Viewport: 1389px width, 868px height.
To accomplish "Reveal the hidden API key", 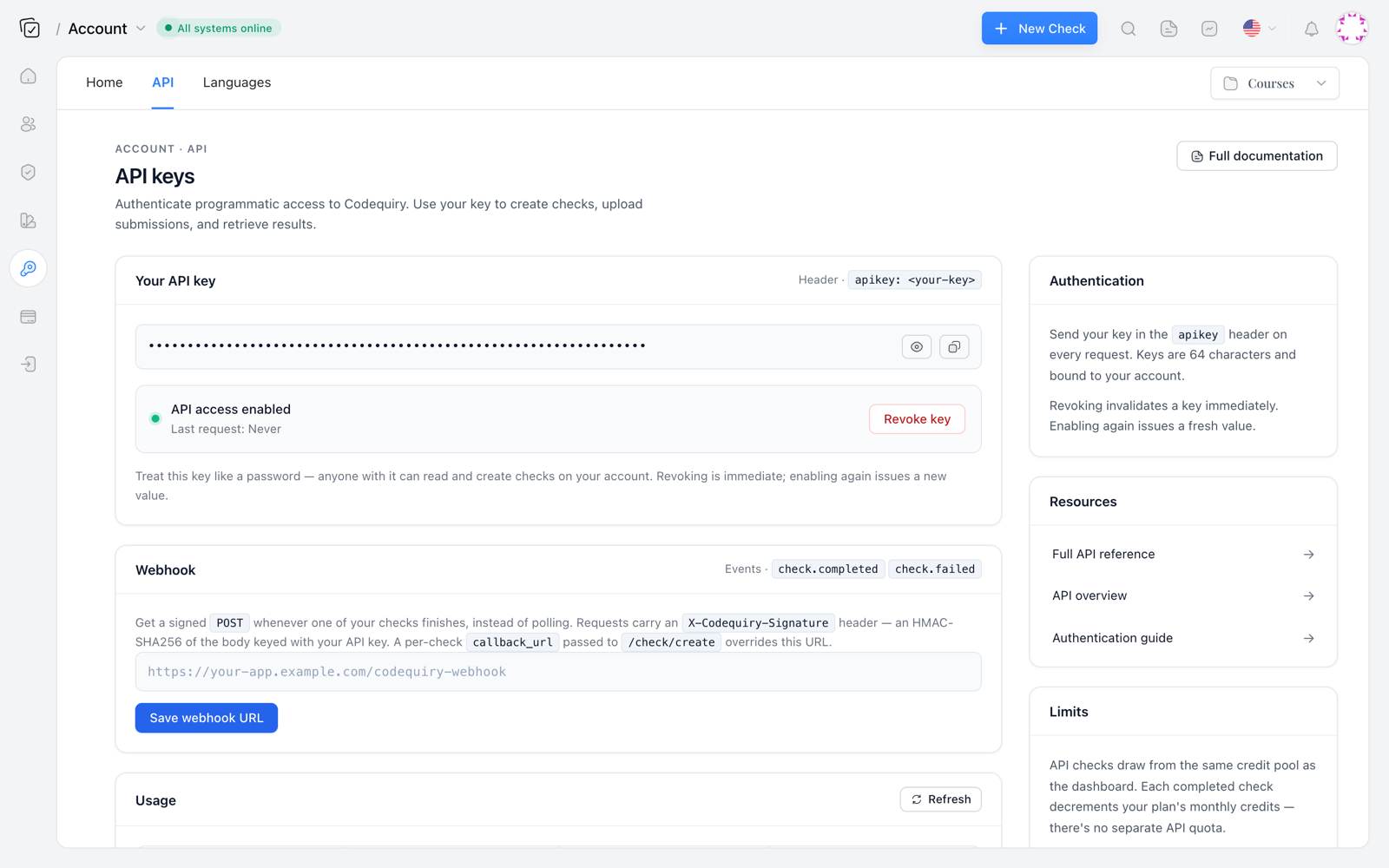I will pos(917,347).
